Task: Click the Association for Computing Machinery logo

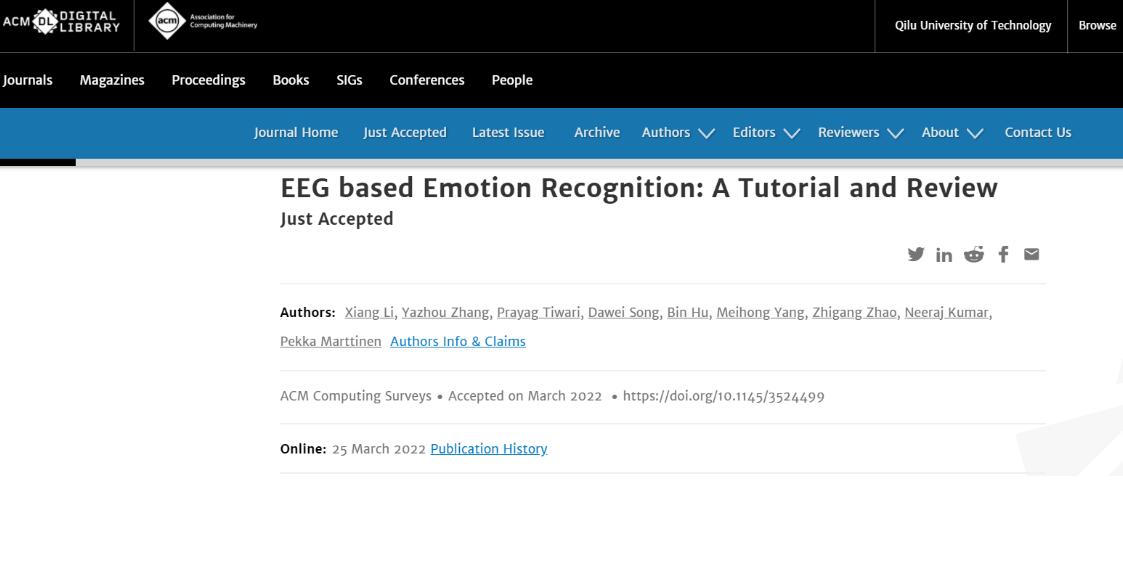Action: pyautogui.click(x=203, y=22)
